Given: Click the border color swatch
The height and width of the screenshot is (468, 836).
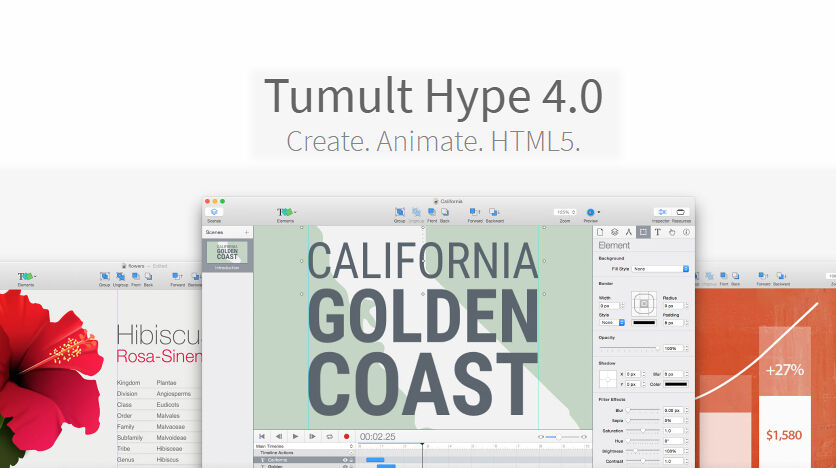Looking at the screenshot, I should [644, 322].
